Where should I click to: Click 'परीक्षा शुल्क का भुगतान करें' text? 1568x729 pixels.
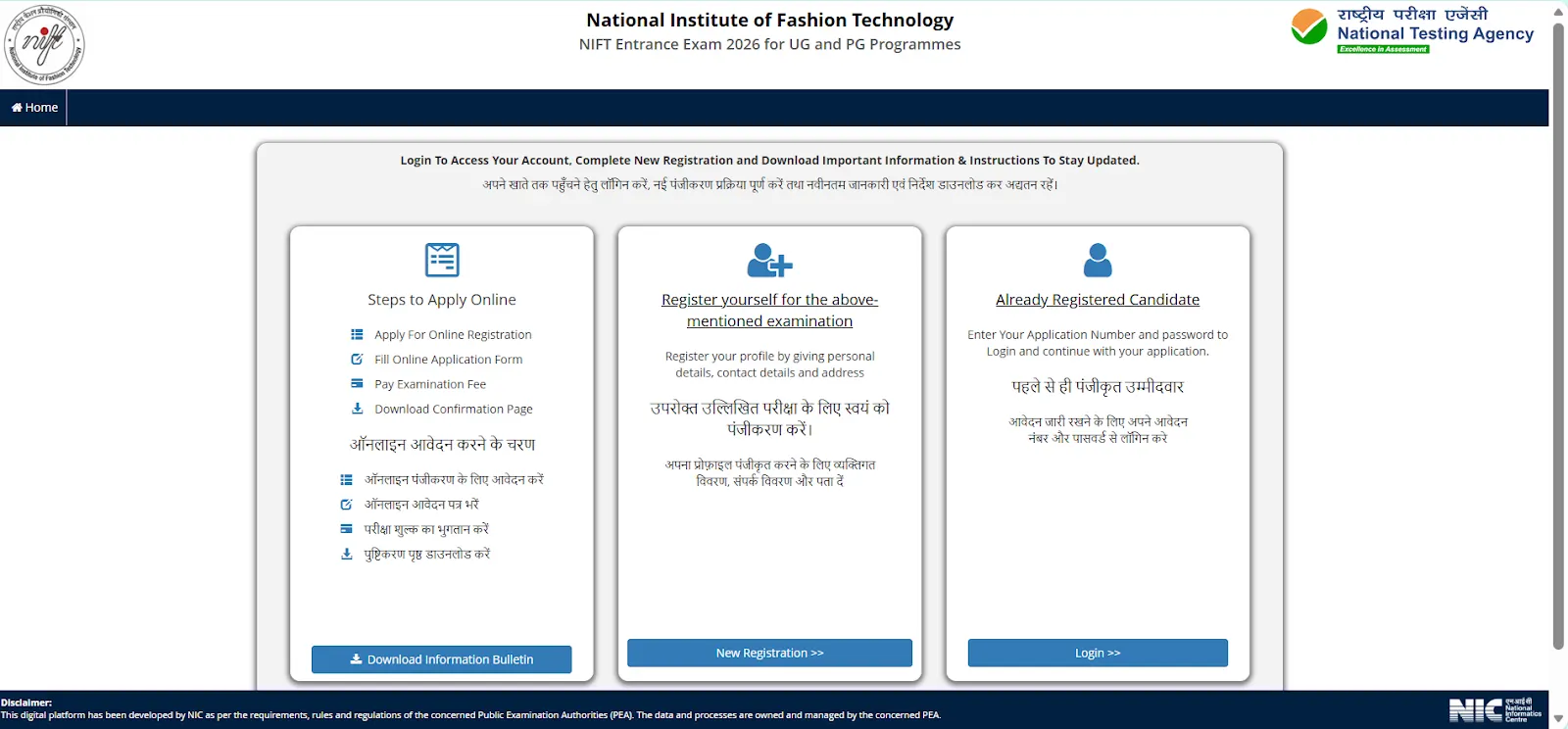[426, 529]
